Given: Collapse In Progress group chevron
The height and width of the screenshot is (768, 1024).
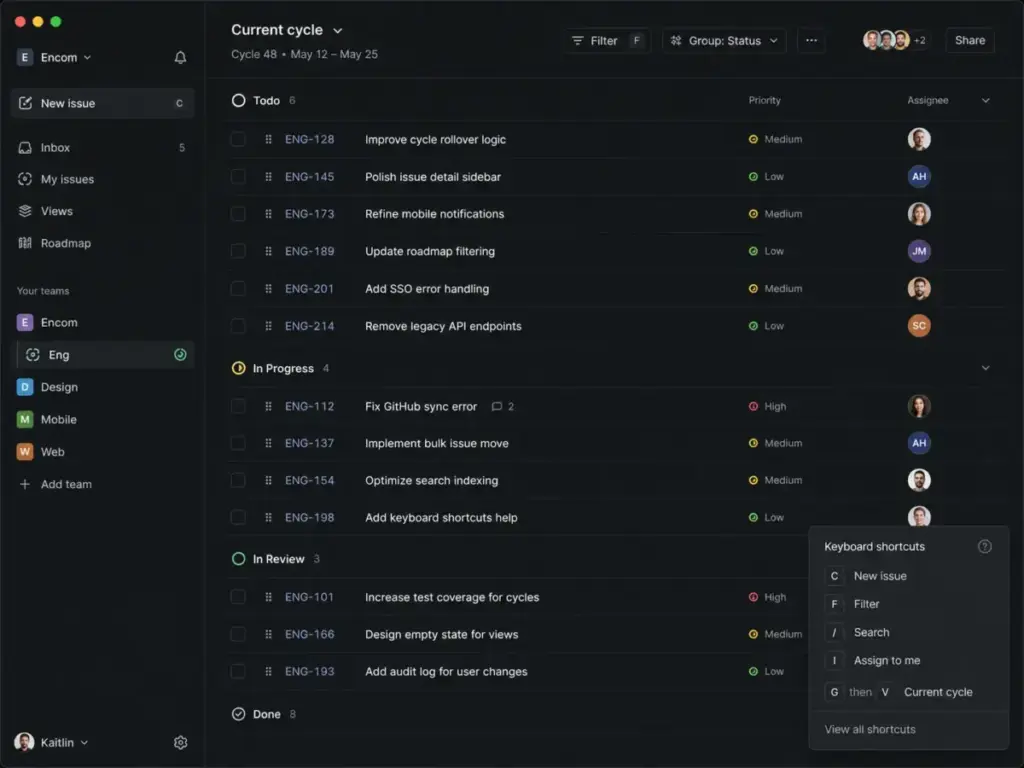Looking at the screenshot, I should [985, 368].
